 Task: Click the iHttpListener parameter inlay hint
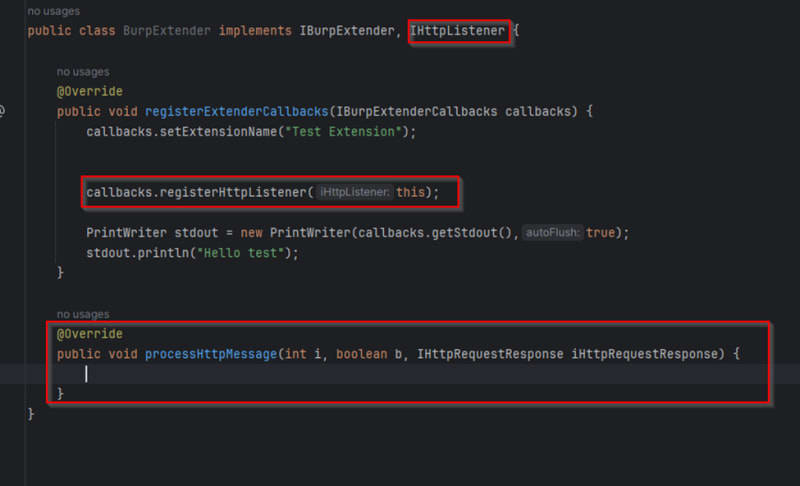(354, 192)
